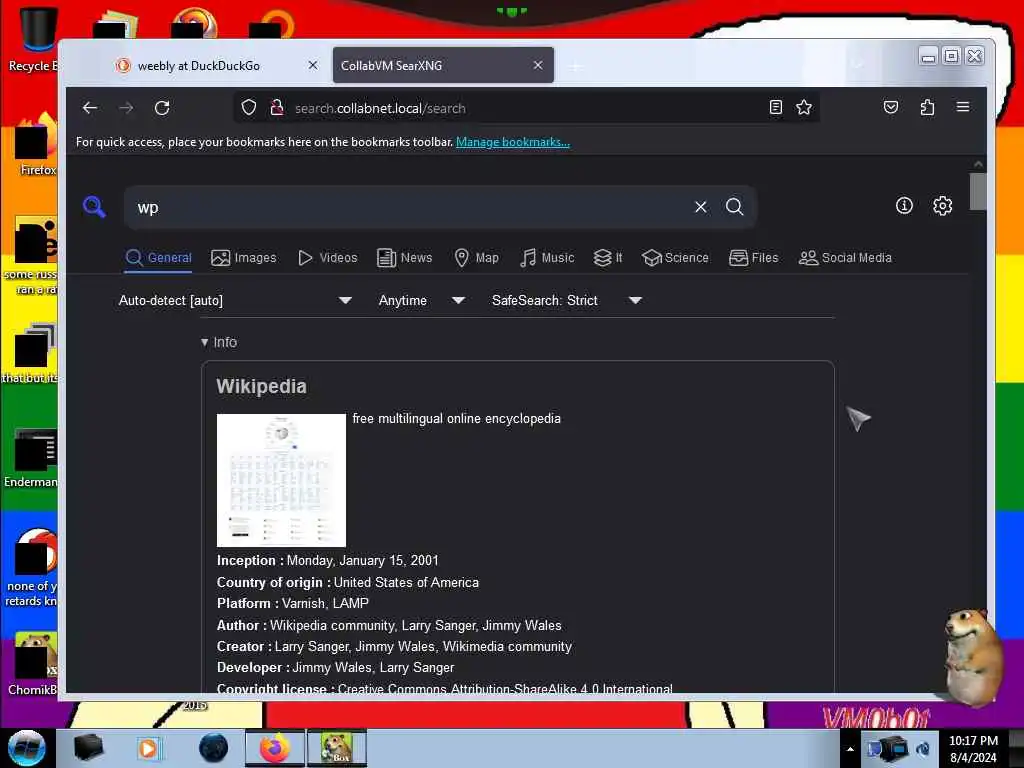
Task: Click the 'Monday, January 15, 2001' inception text
Action: coord(362,560)
